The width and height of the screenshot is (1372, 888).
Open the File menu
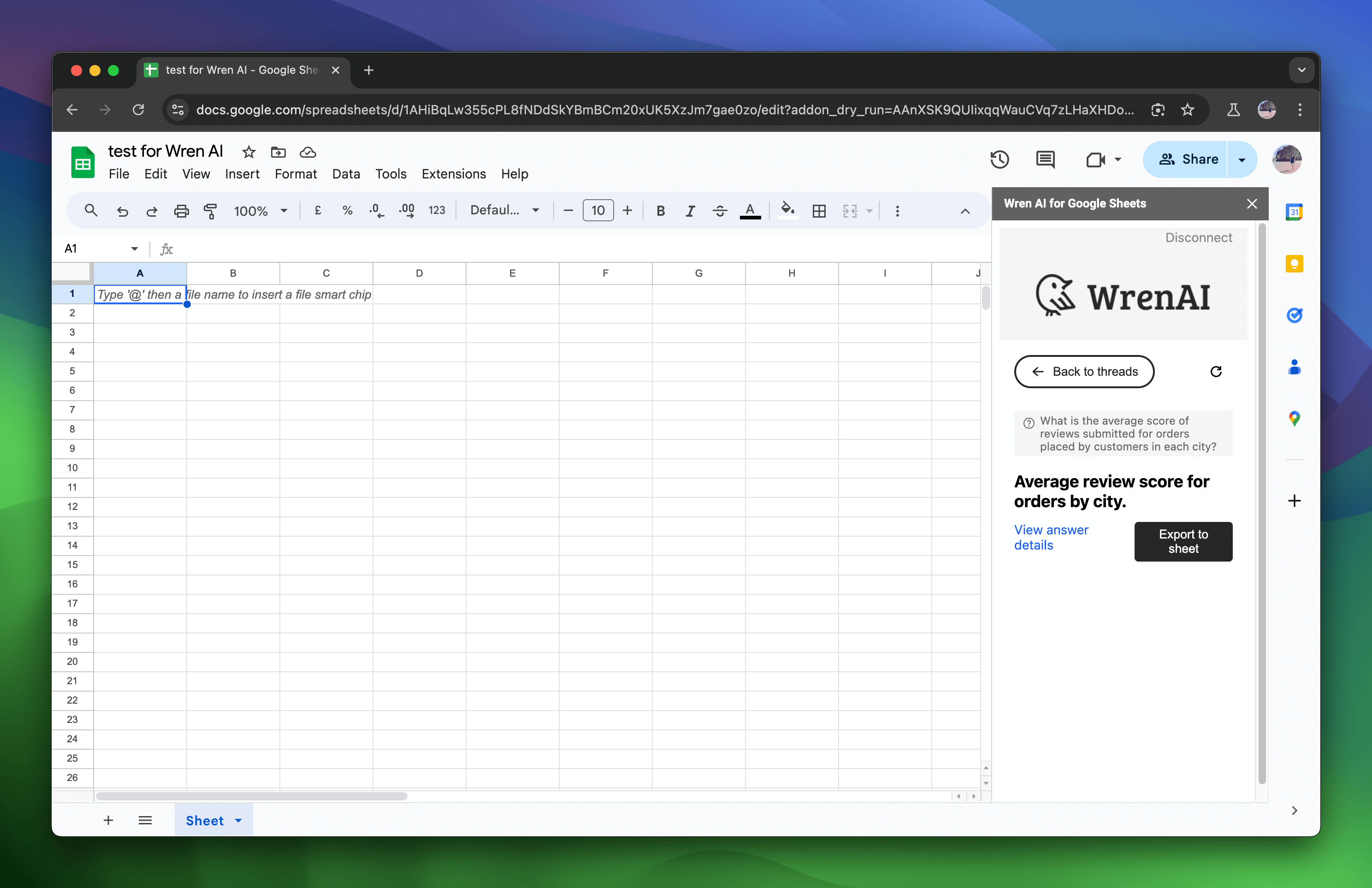coord(119,173)
